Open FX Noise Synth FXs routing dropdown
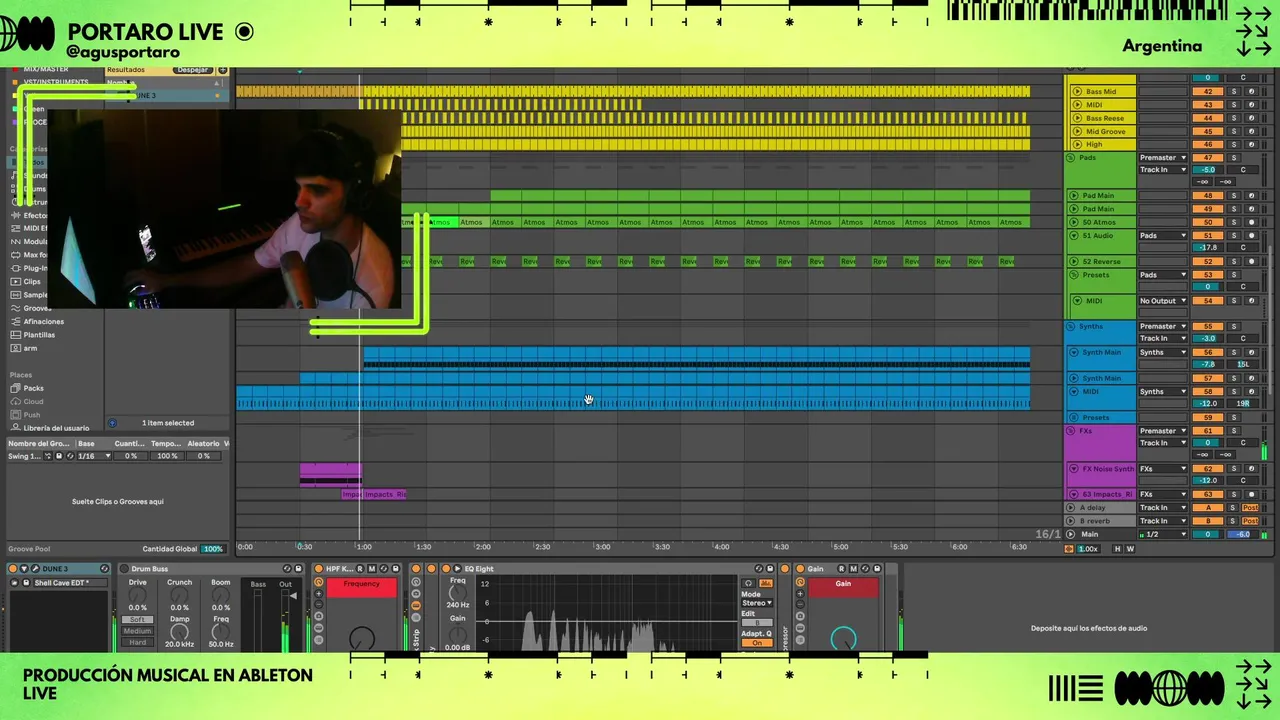 coord(1162,468)
